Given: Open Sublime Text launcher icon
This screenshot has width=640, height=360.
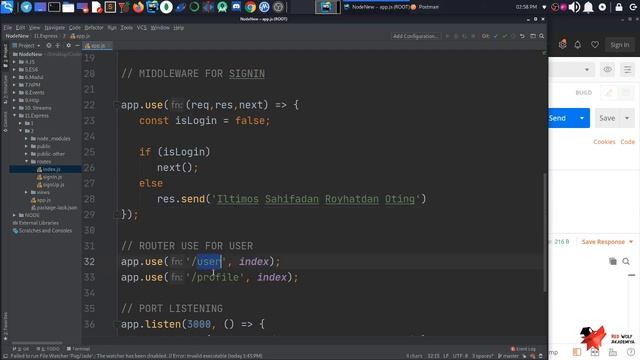Looking at the screenshot, I should click(x=110, y=7).
